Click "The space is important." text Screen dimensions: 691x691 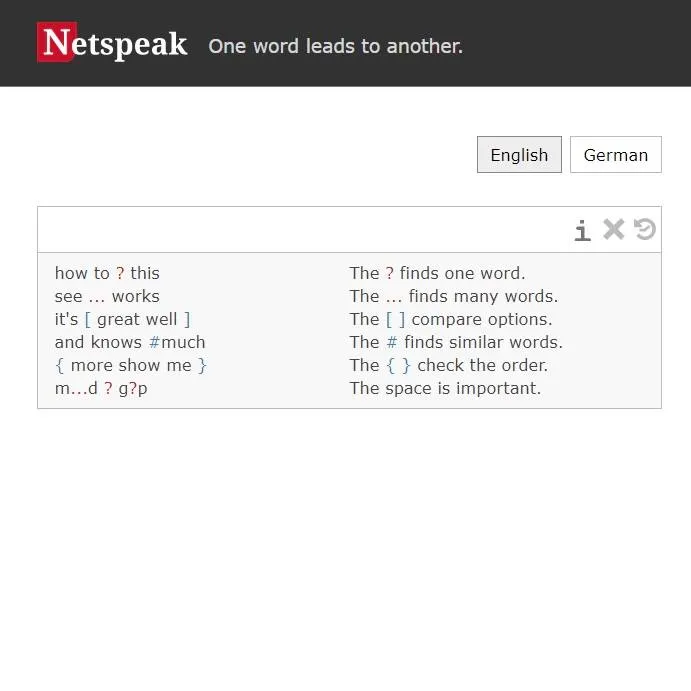point(445,388)
